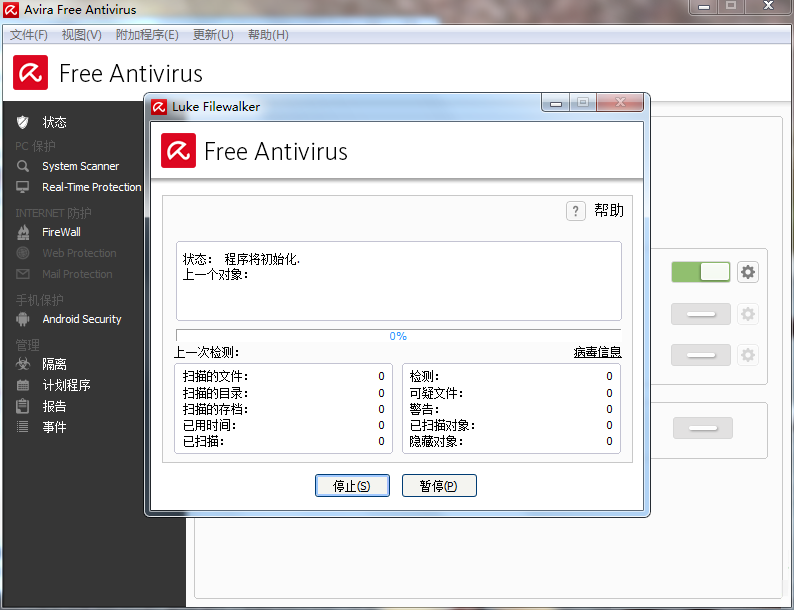Select Android Security in the sidebar
Screen dimensions: 794x610
point(82,319)
